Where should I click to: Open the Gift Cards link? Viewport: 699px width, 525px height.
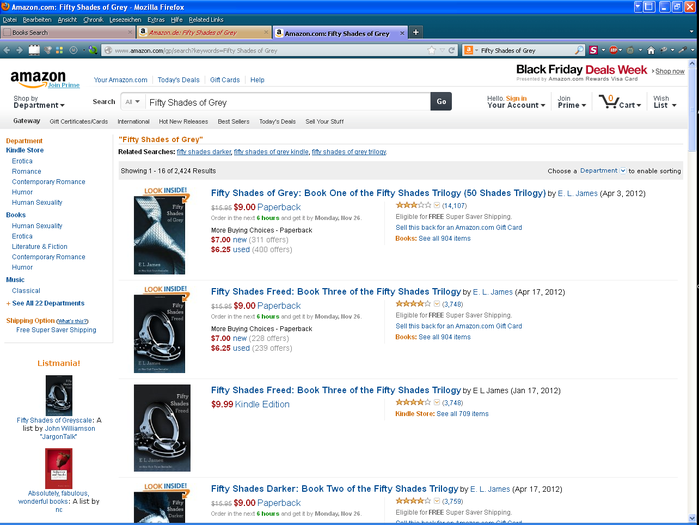point(225,80)
